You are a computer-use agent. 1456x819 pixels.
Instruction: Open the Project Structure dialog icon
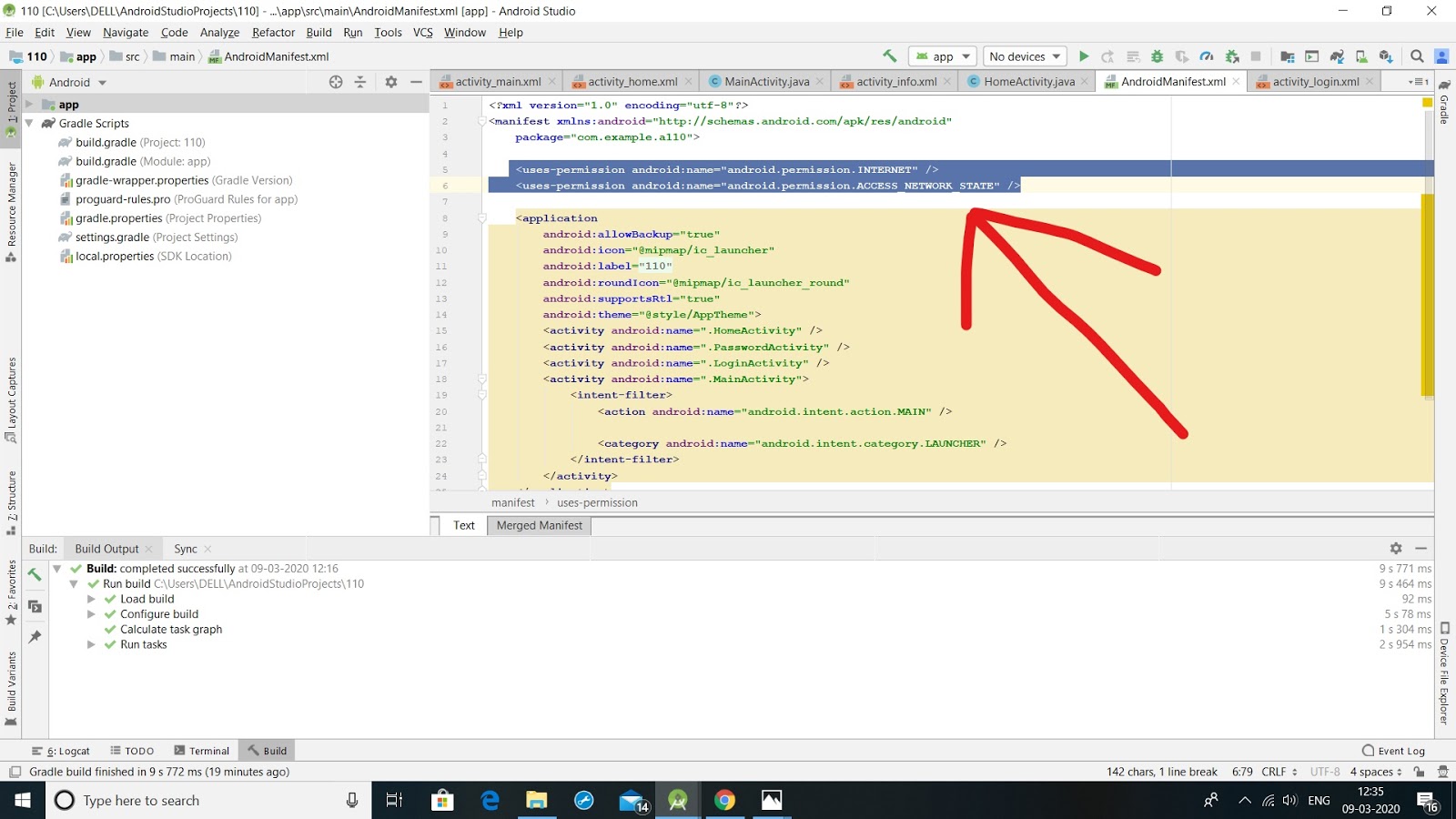click(x=1289, y=56)
